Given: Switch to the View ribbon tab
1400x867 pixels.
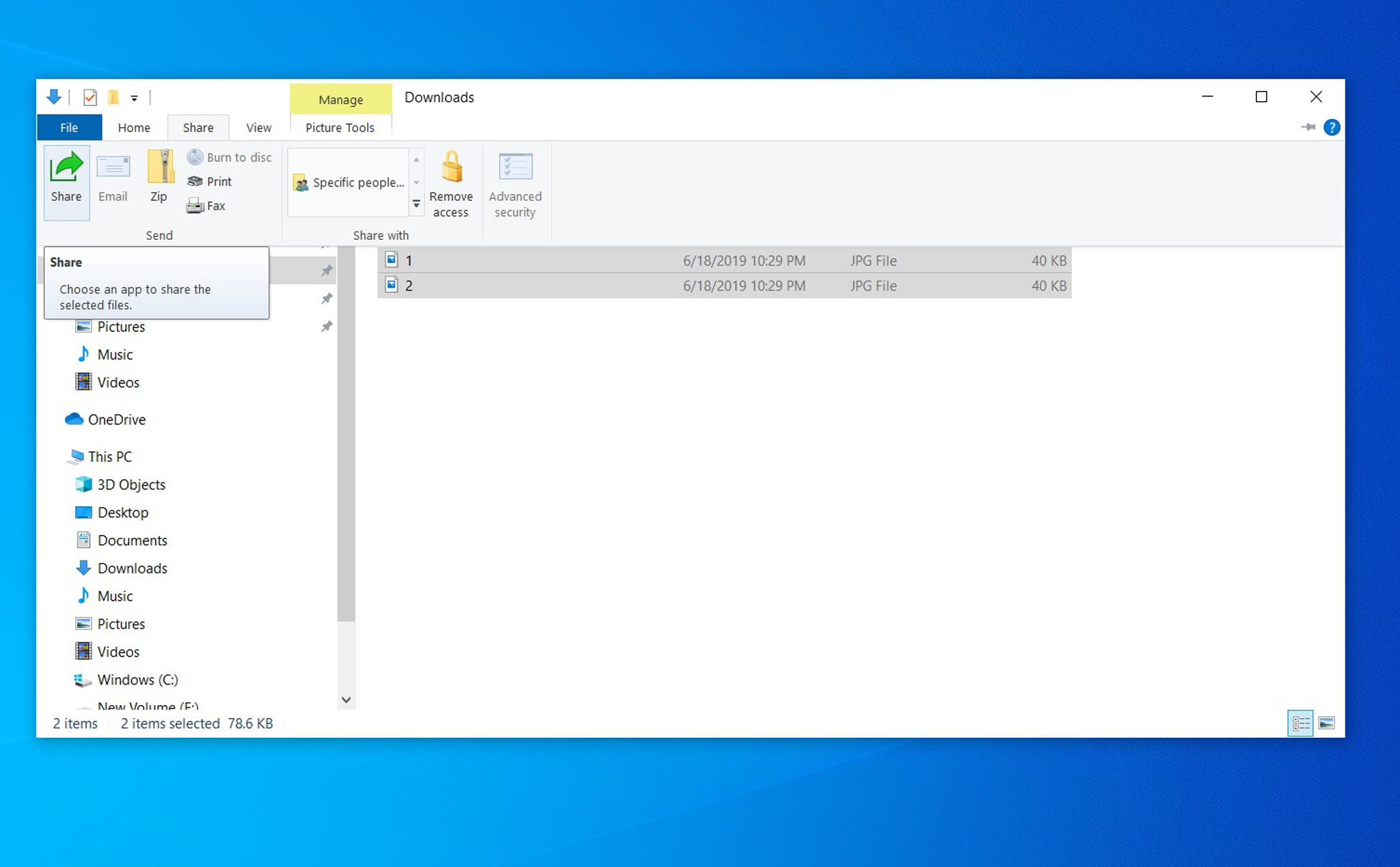Looking at the screenshot, I should coord(258,127).
